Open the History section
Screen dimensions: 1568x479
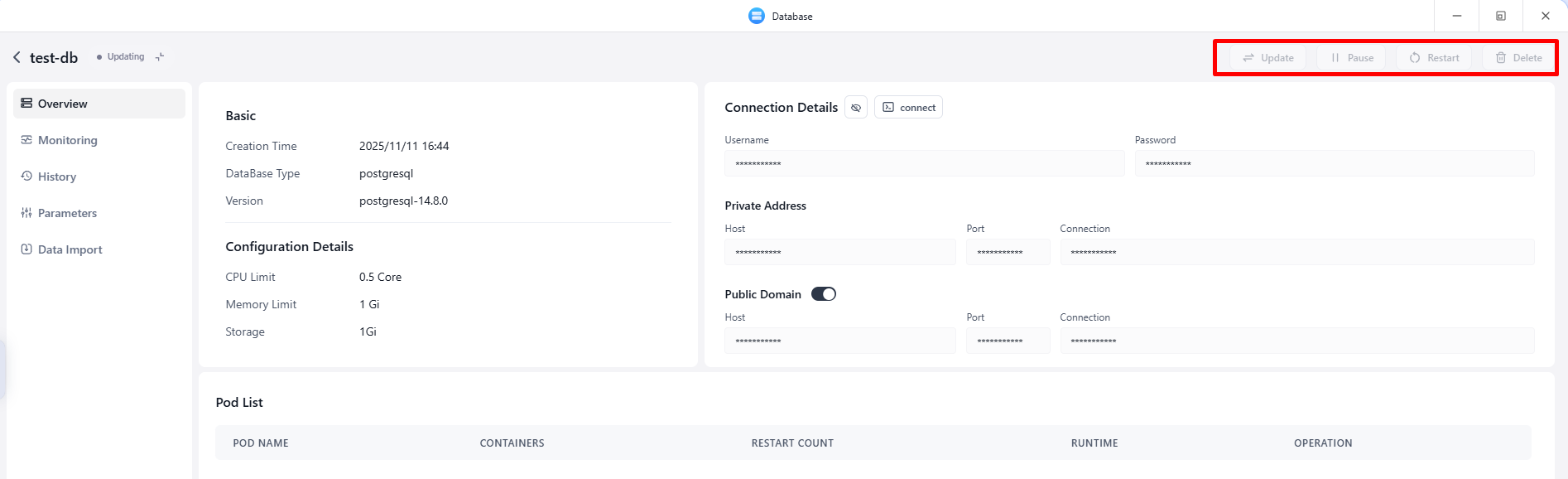coord(56,177)
